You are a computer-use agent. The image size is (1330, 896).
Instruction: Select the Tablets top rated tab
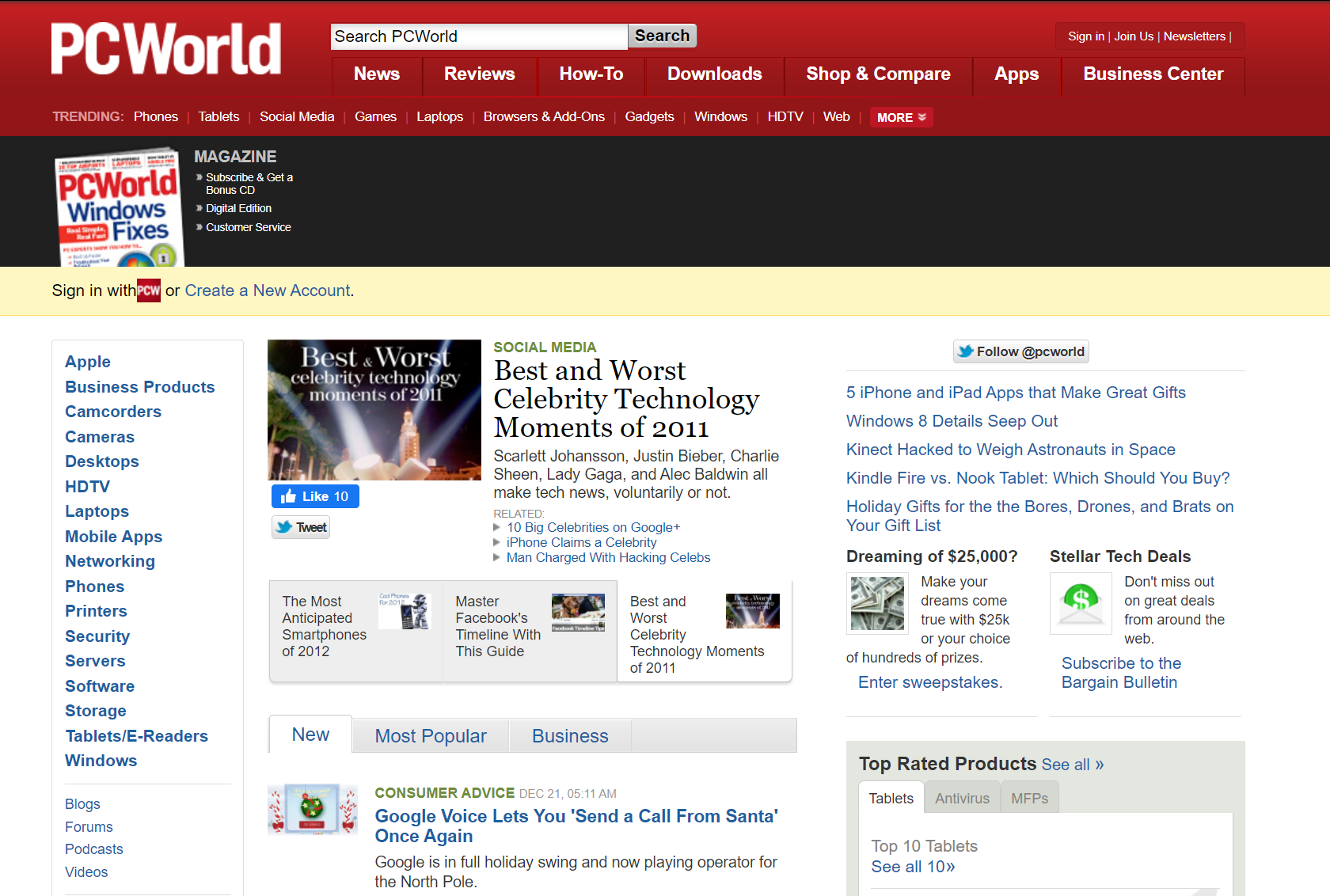pos(891,798)
